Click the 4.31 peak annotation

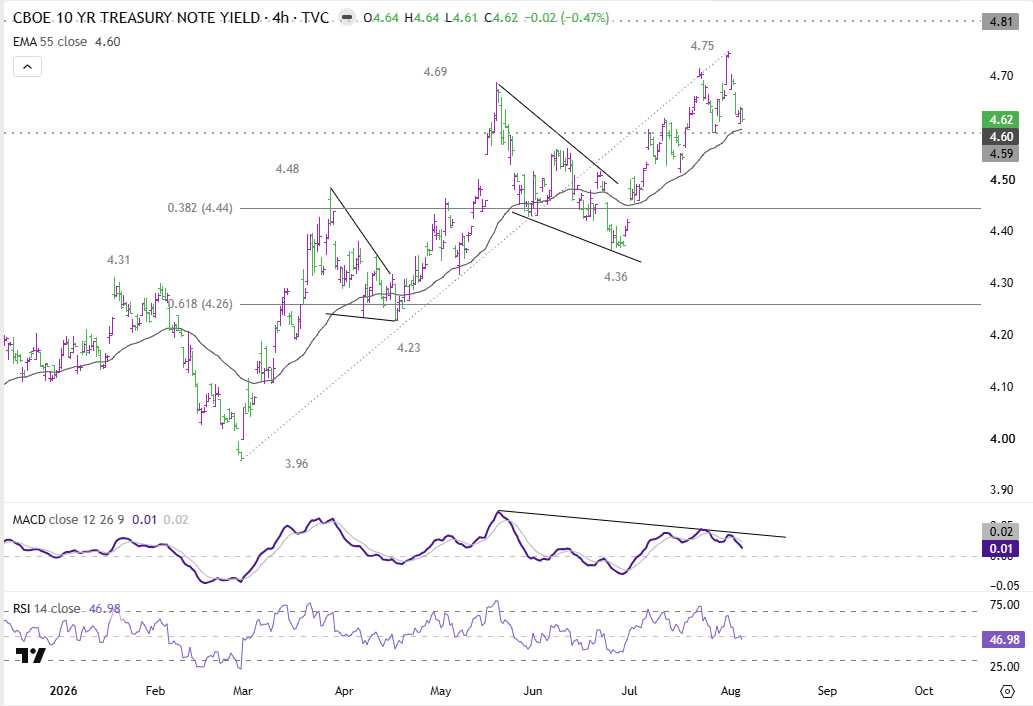point(119,260)
